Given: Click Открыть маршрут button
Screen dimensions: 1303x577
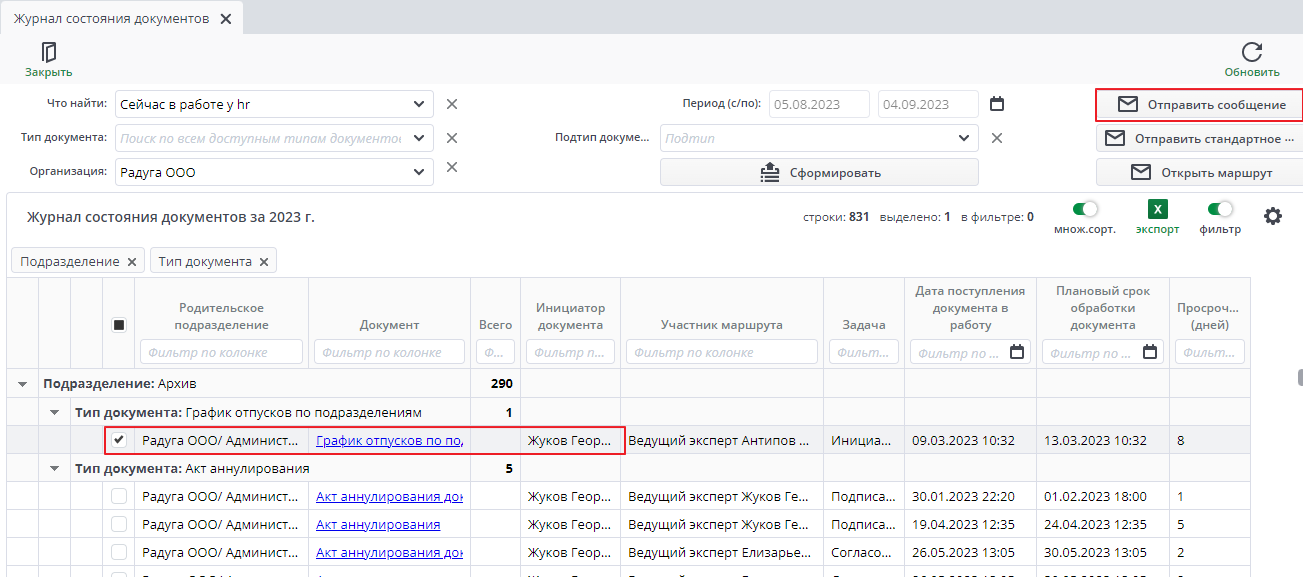Looking at the screenshot, I should pyautogui.click(x=1199, y=173).
